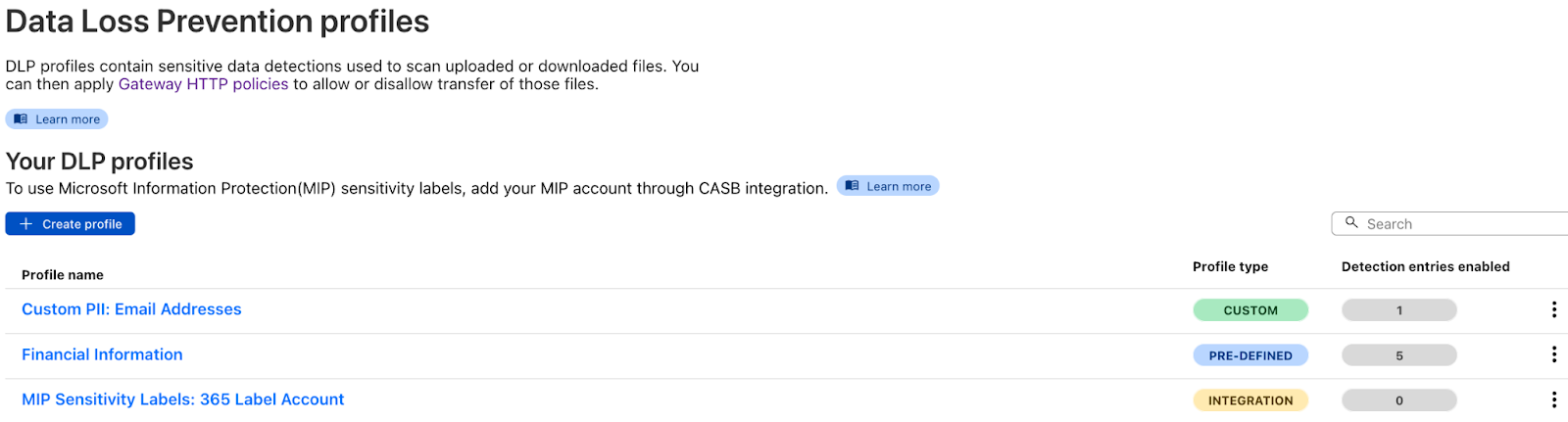
Task: Open the Financial Information profile
Action: click(x=102, y=354)
